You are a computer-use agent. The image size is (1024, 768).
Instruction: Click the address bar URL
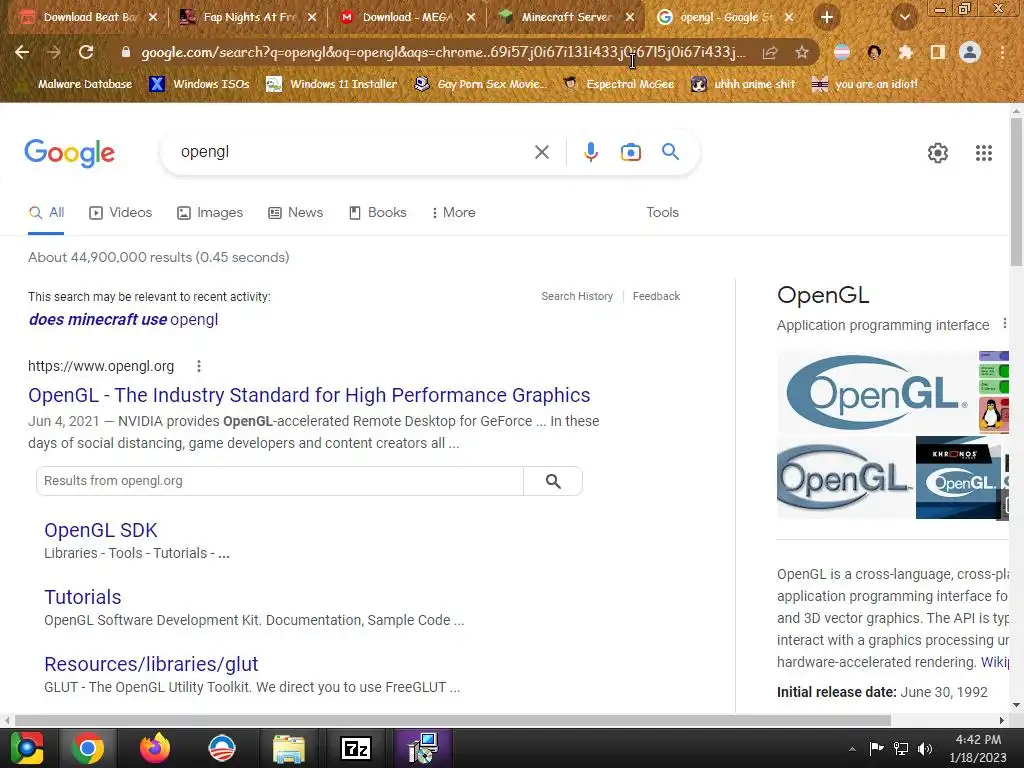point(443,52)
